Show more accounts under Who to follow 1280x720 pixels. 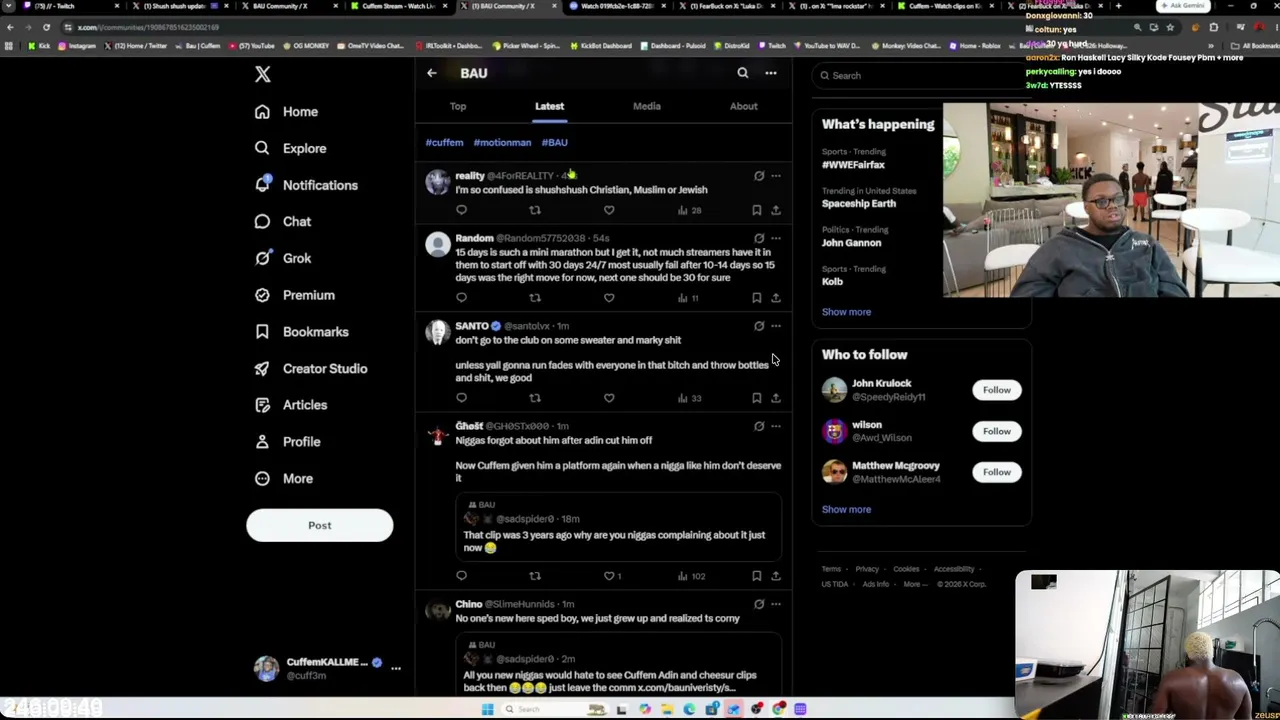846,509
